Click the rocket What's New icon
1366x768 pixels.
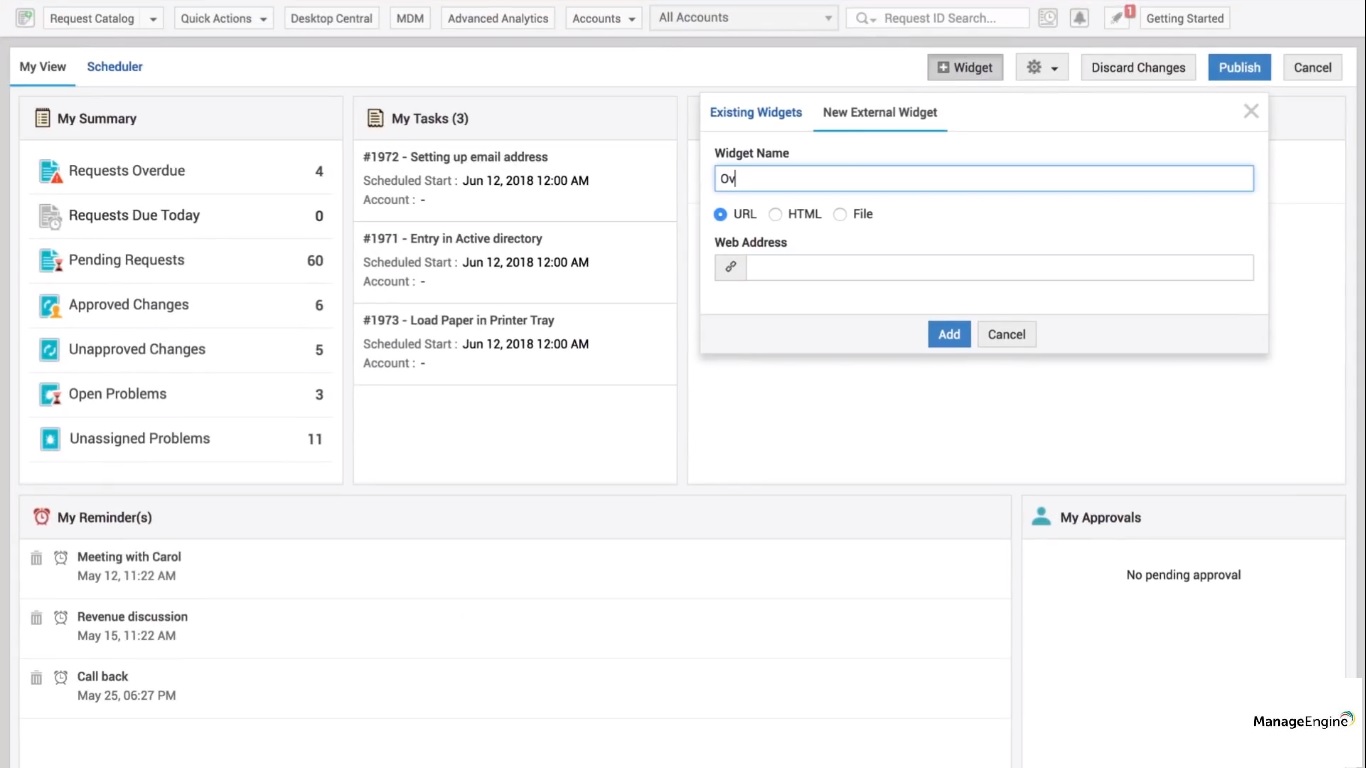[1117, 17]
